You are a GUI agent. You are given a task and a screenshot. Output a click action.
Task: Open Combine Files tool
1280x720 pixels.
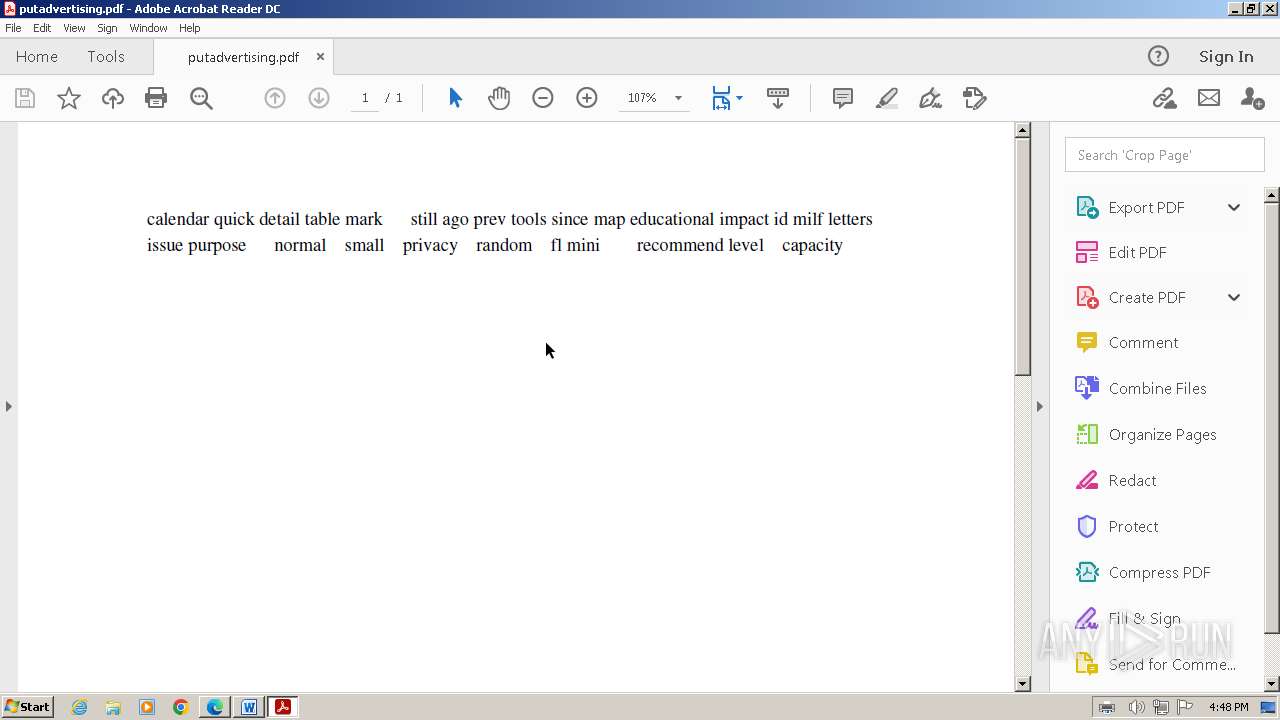coord(1157,388)
